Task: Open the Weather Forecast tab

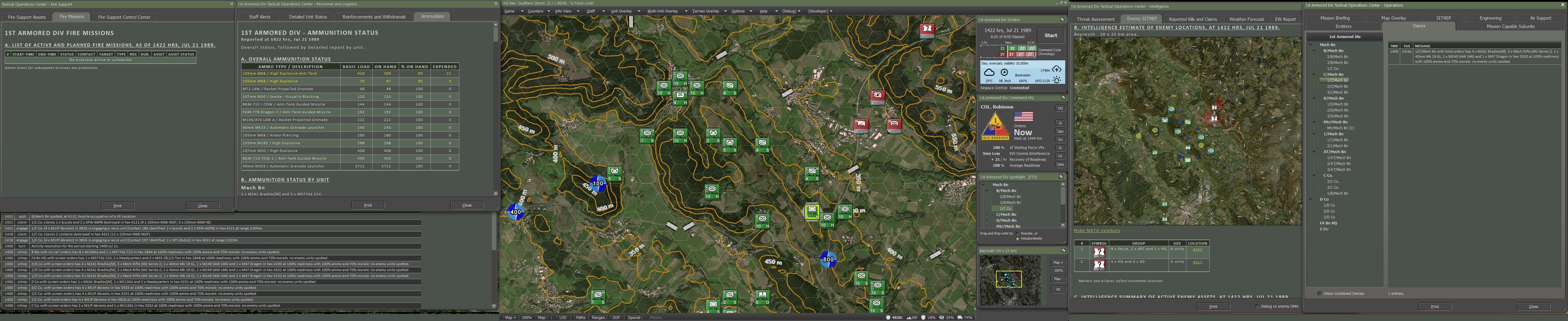Action: click(x=1246, y=19)
